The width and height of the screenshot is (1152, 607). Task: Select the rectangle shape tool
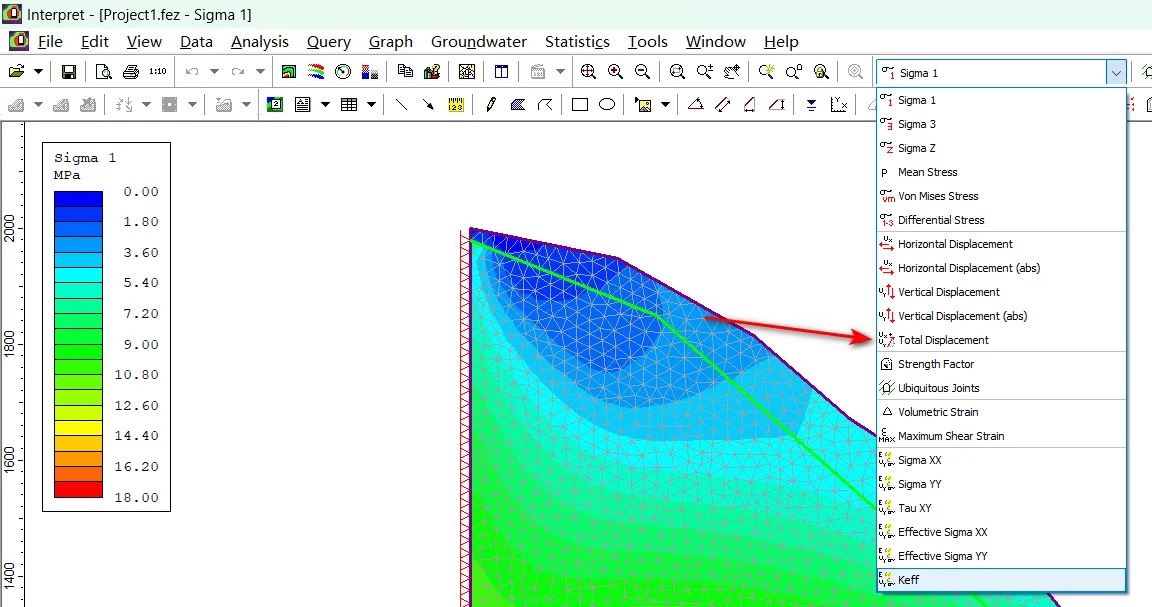click(579, 105)
